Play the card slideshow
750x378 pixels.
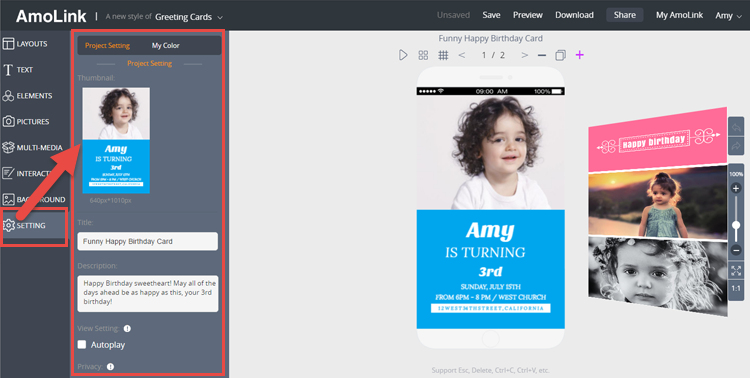[403, 55]
